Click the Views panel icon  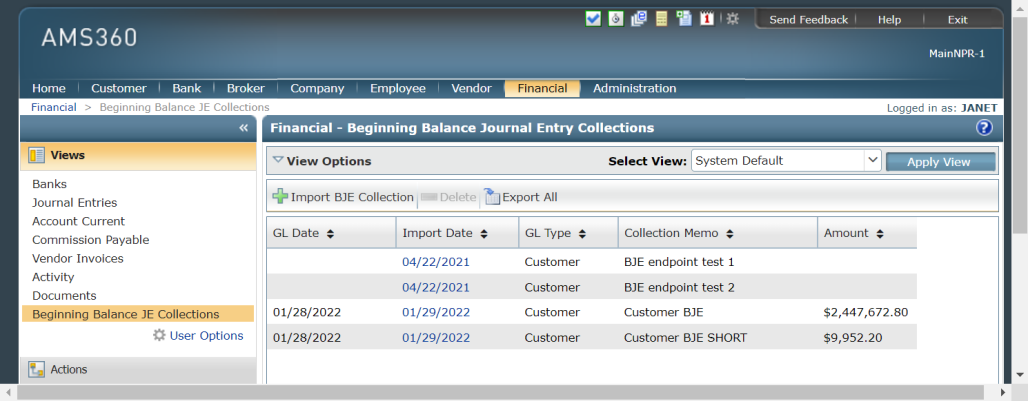(37, 155)
